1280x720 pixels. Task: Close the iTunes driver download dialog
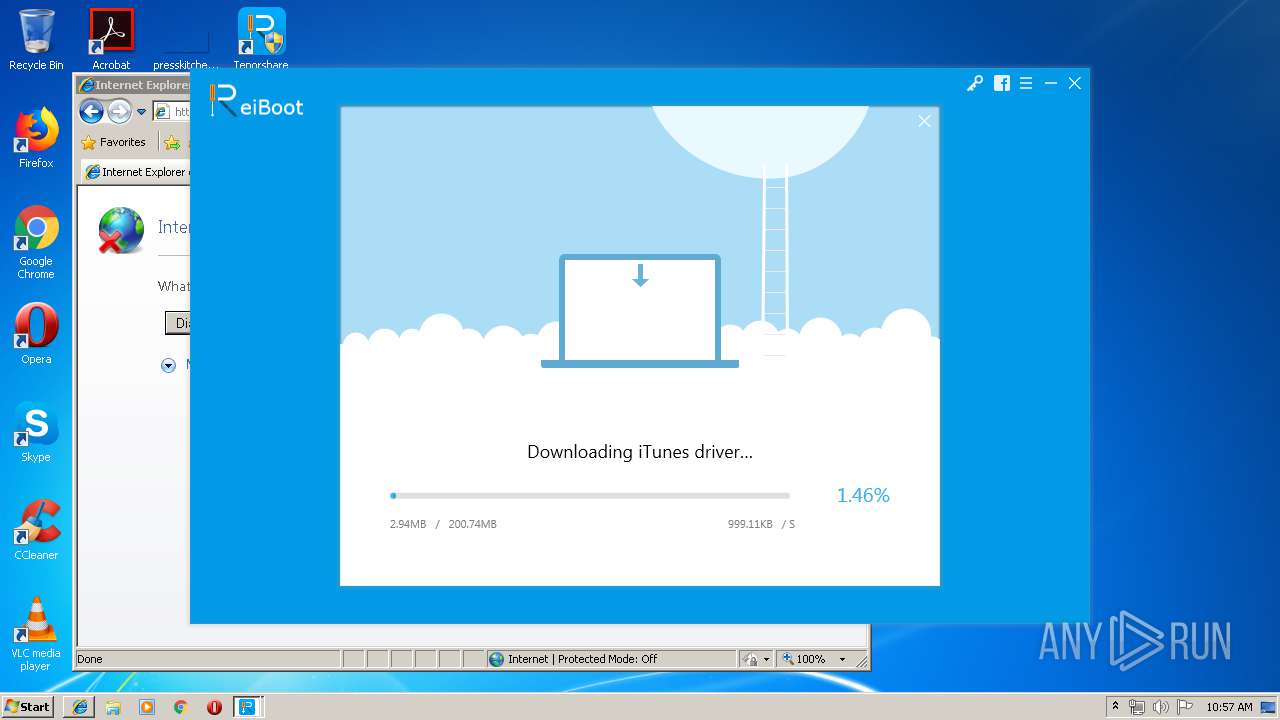pos(924,121)
